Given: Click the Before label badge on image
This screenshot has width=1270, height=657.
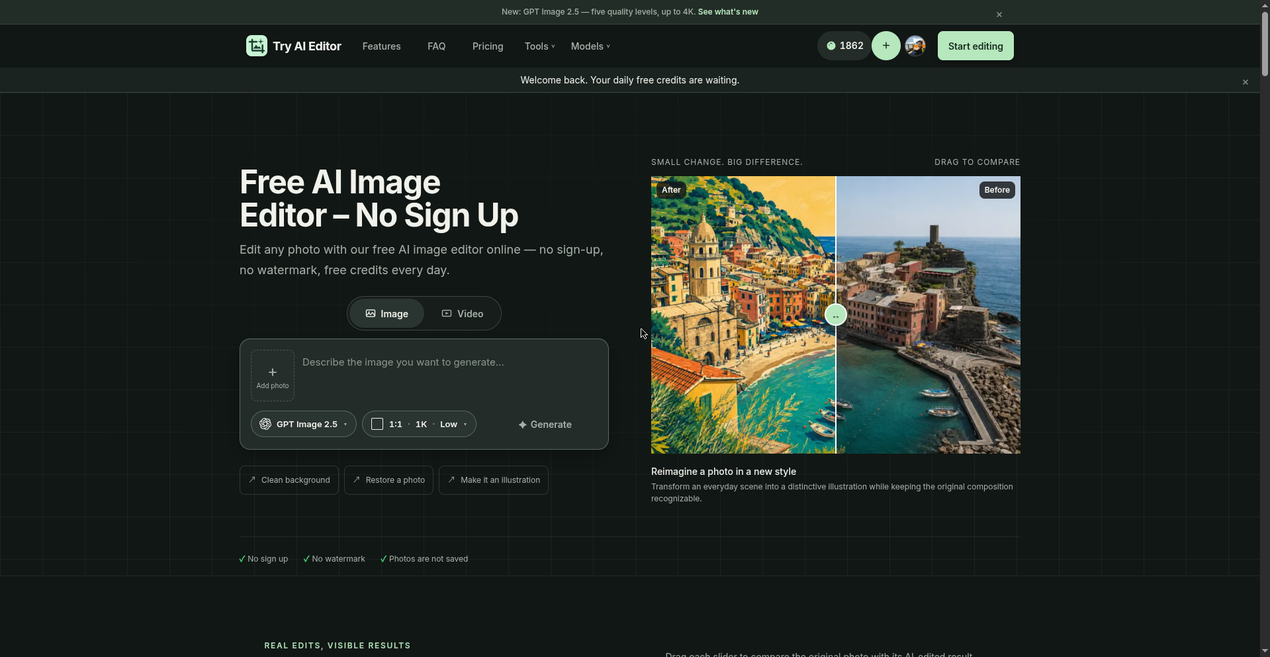Looking at the screenshot, I should click(997, 190).
